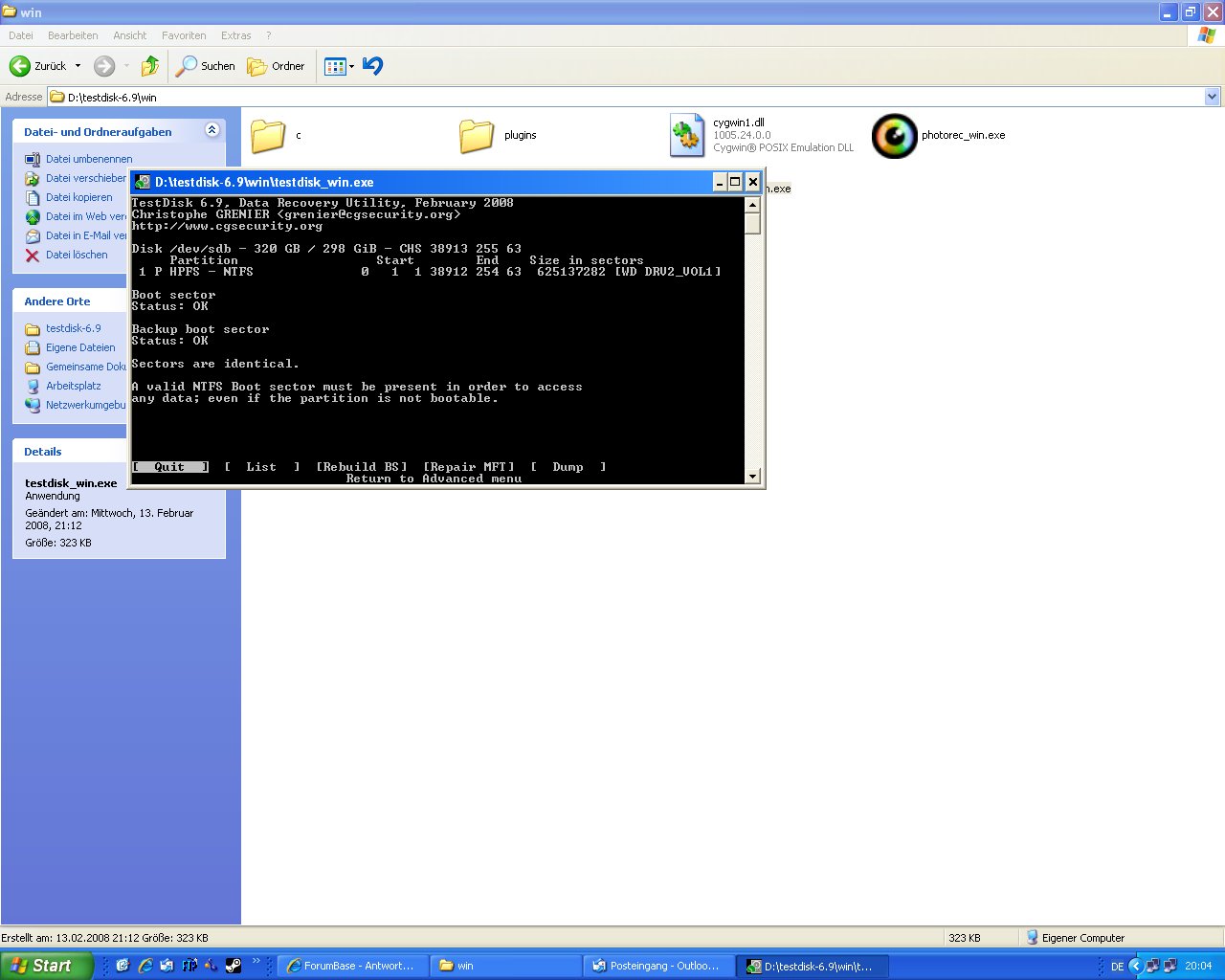Open the views dropdown button
1225x980 pixels.
pos(339,66)
